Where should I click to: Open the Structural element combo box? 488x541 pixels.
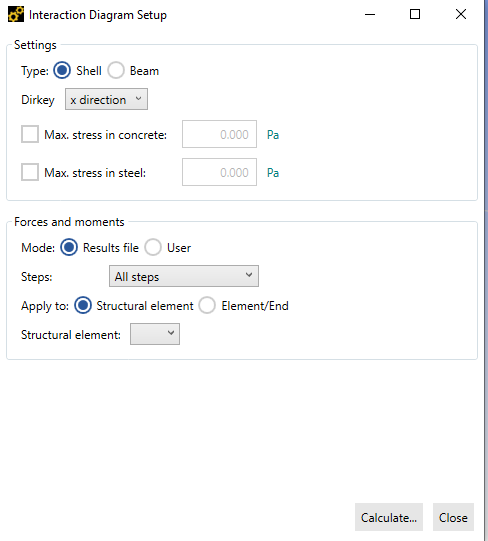pos(155,334)
